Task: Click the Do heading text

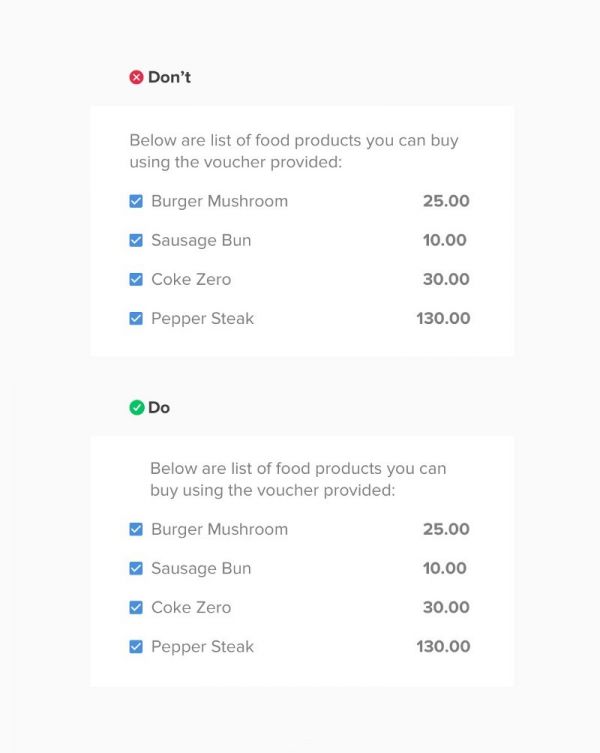Action: [x=159, y=408]
